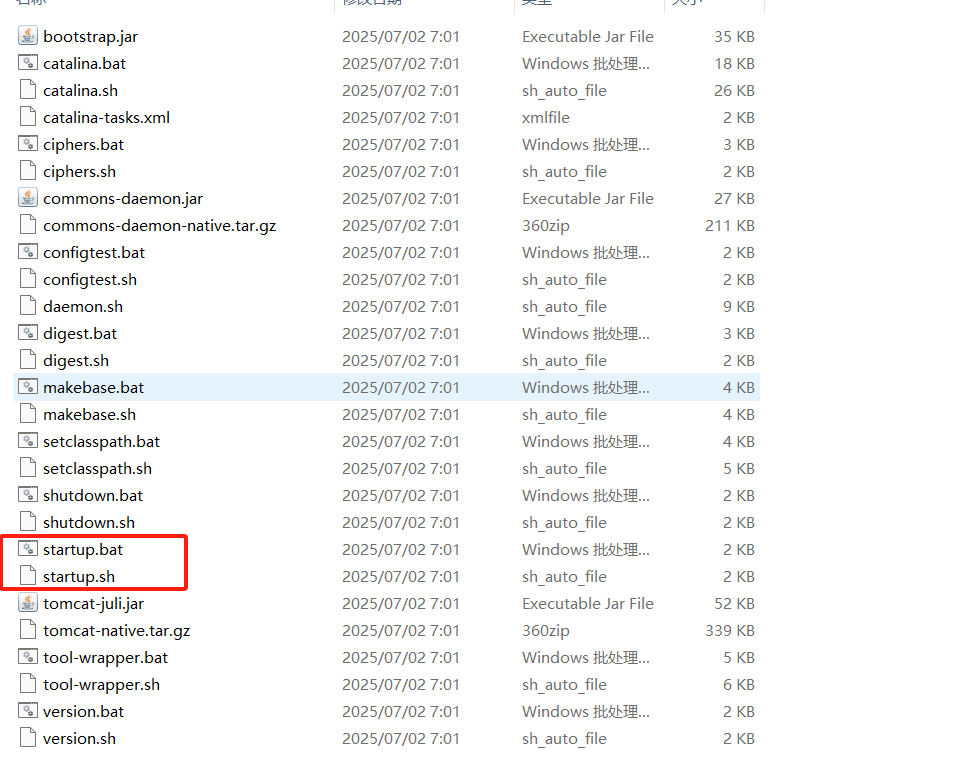Click the 211 KB size value
The width and height of the screenshot is (956, 771).
click(x=730, y=226)
